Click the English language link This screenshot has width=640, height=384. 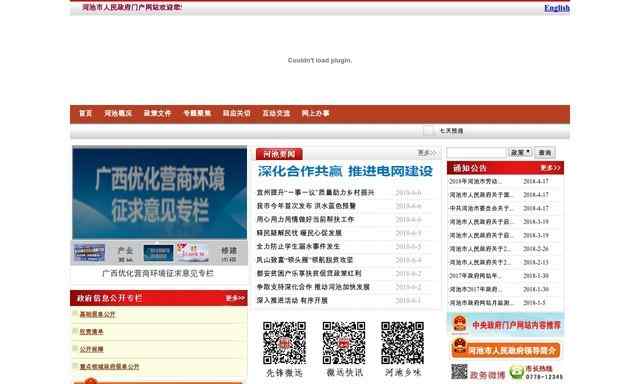tap(557, 8)
